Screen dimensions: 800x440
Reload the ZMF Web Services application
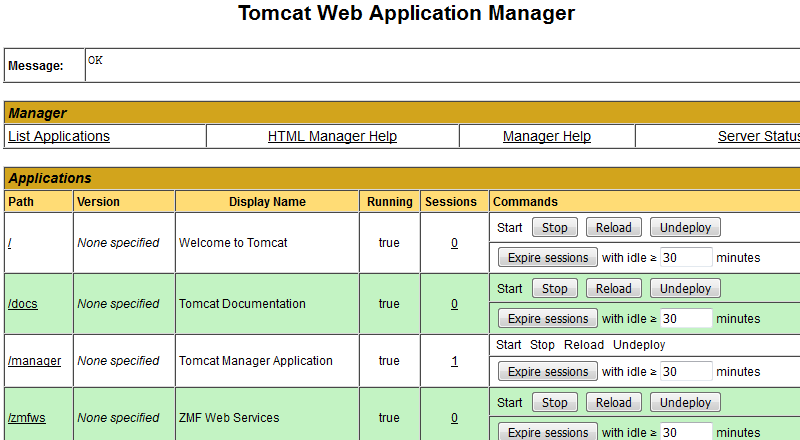click(614, 402)
